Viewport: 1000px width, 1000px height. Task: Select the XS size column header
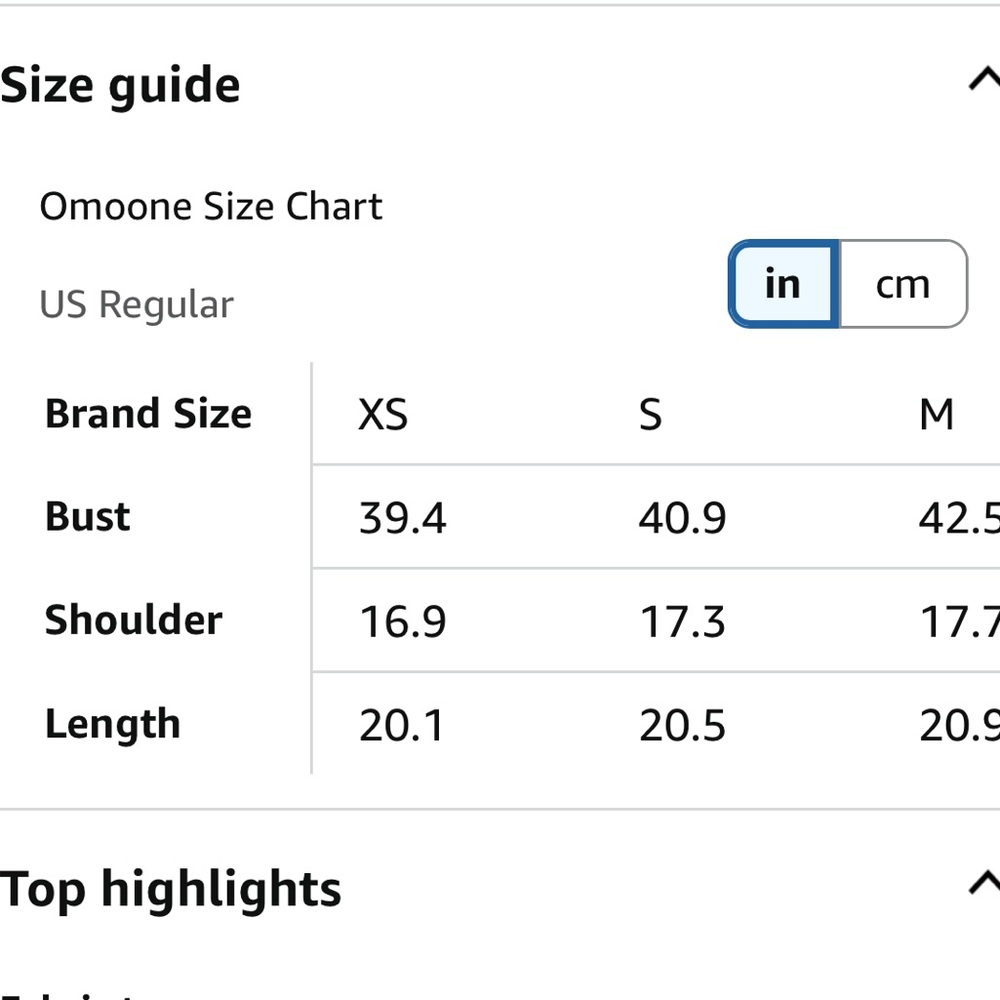(383, 414)
